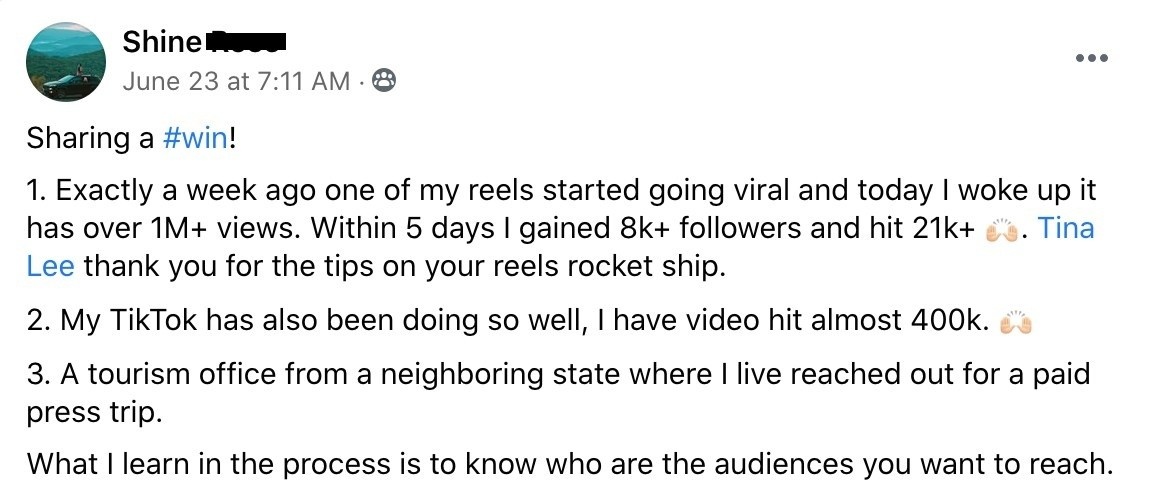Visit the tagged Tina profile link
Screen dimensions: 1152x501
tap(1066, 229)
